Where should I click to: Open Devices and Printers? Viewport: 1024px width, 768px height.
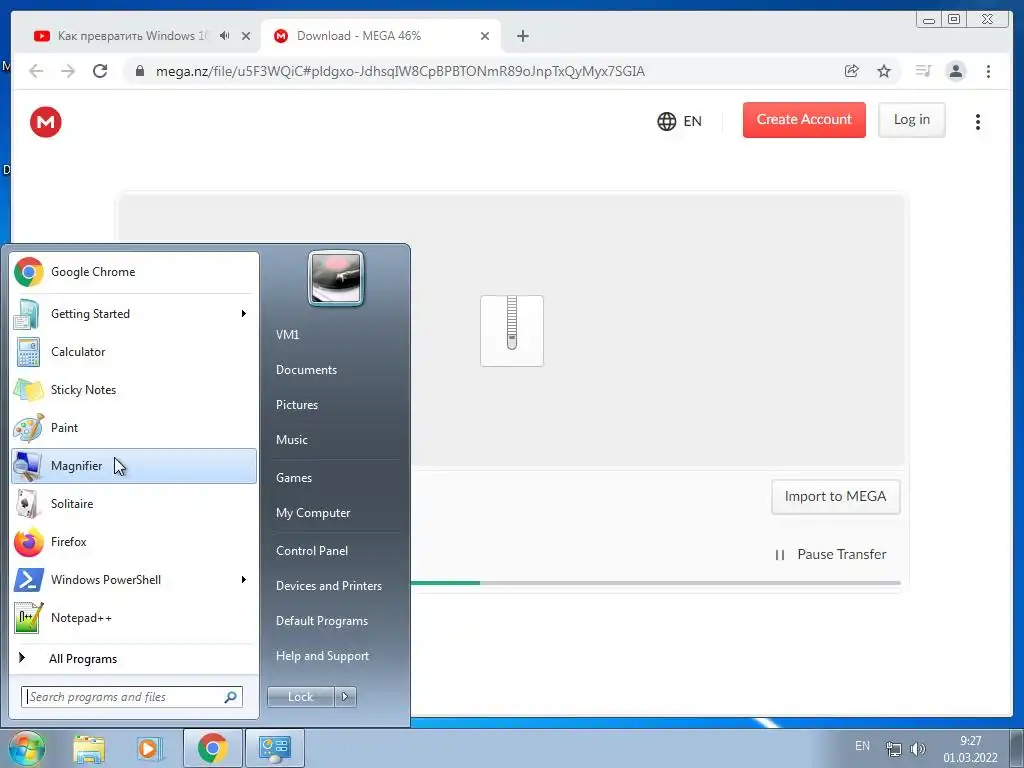(328, 586)
